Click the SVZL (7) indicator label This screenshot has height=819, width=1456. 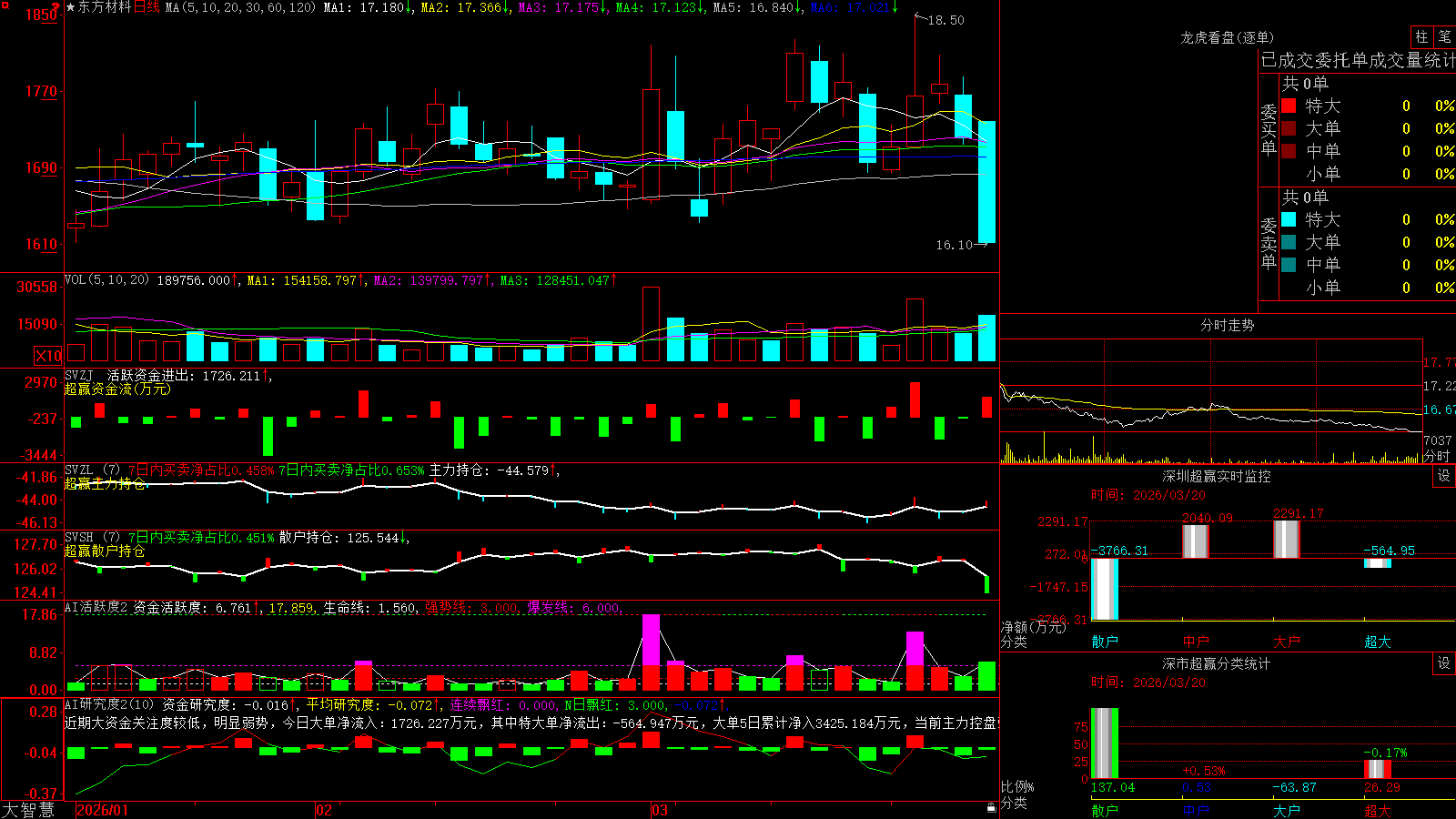92,470
